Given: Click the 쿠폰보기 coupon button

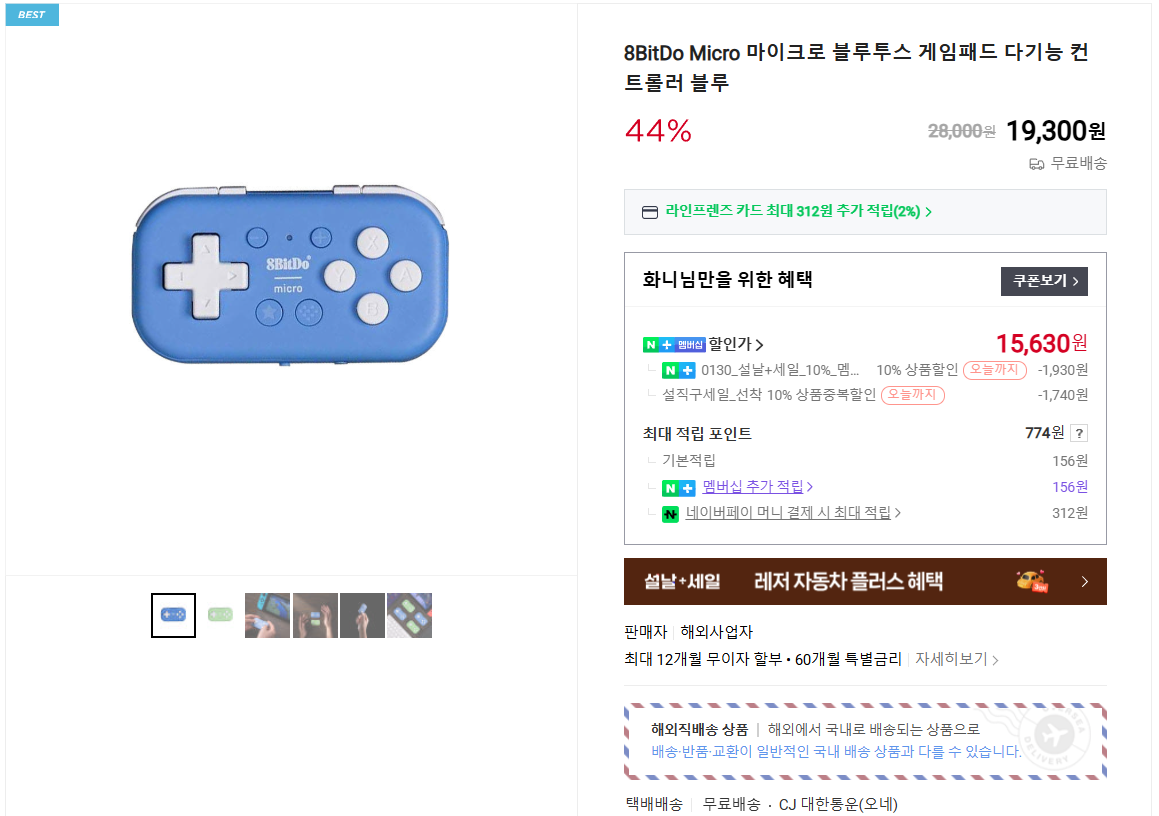Looking at the screenshot, I should pyautogui.click(x=1044, y=281).
